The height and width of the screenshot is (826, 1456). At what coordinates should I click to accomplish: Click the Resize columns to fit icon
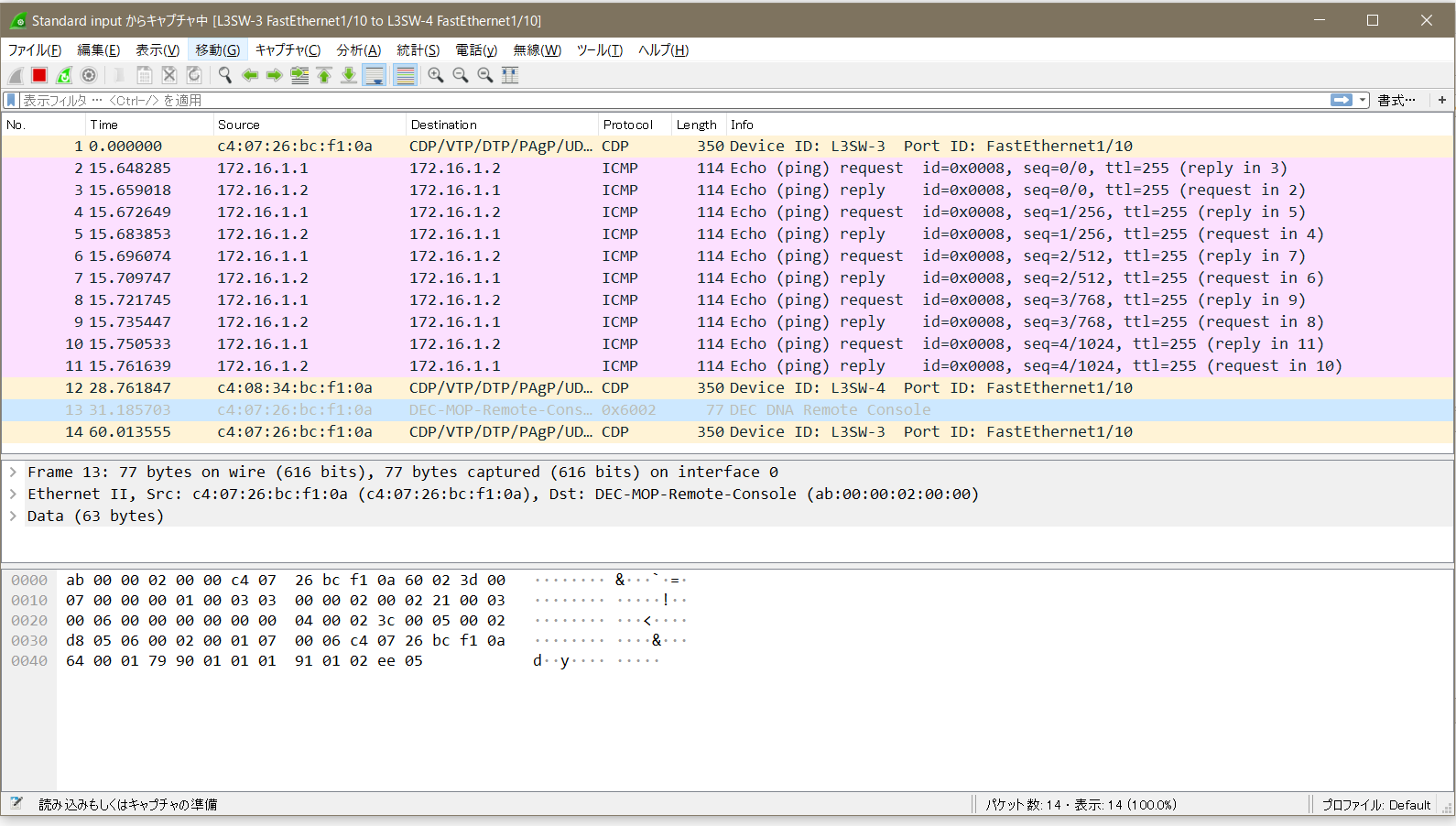pos(510,76)
